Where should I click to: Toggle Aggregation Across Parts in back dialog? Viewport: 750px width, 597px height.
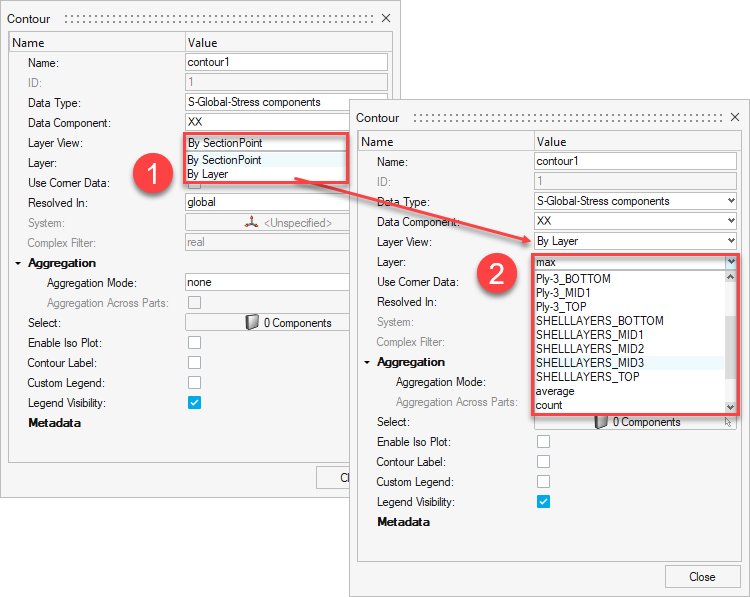[x=194, y=302]
